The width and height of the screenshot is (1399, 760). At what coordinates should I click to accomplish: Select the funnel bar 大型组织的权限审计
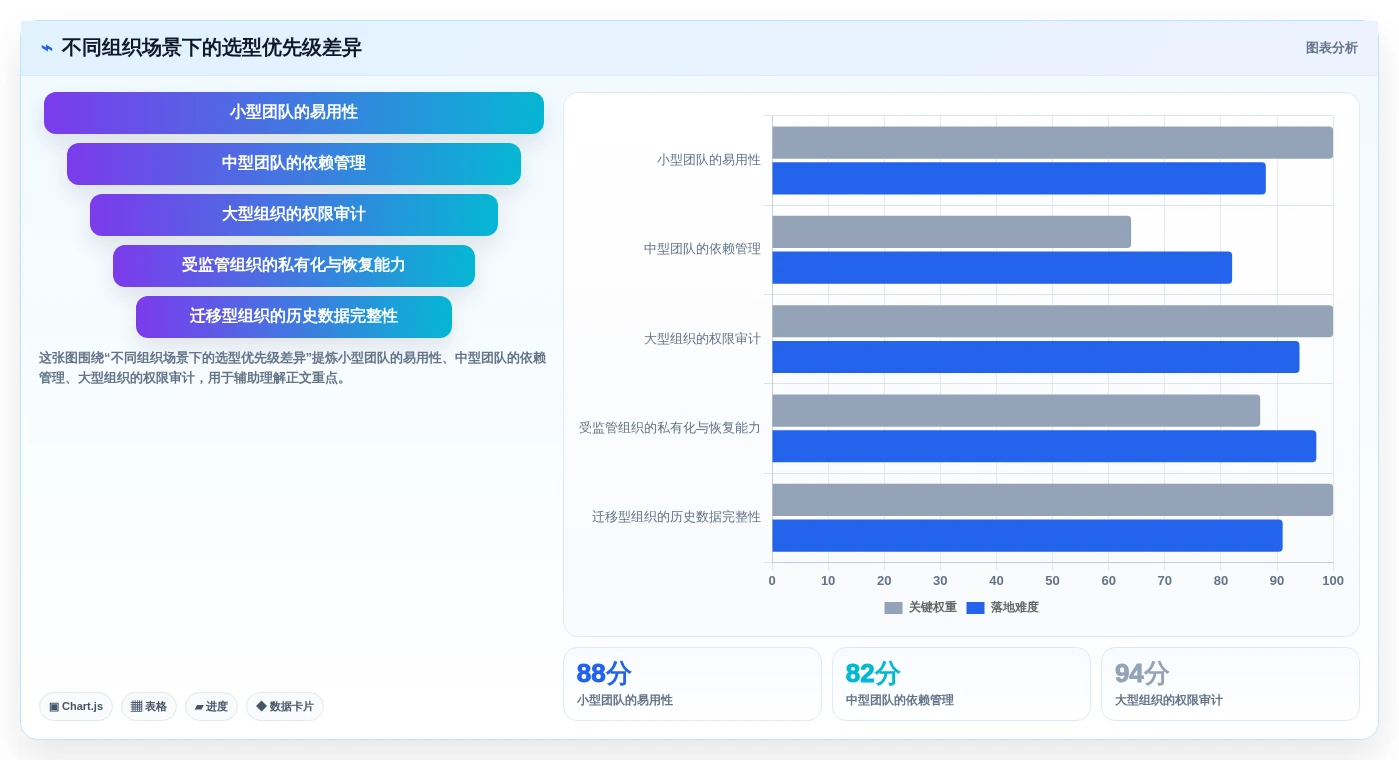click(x=294, y=215)
